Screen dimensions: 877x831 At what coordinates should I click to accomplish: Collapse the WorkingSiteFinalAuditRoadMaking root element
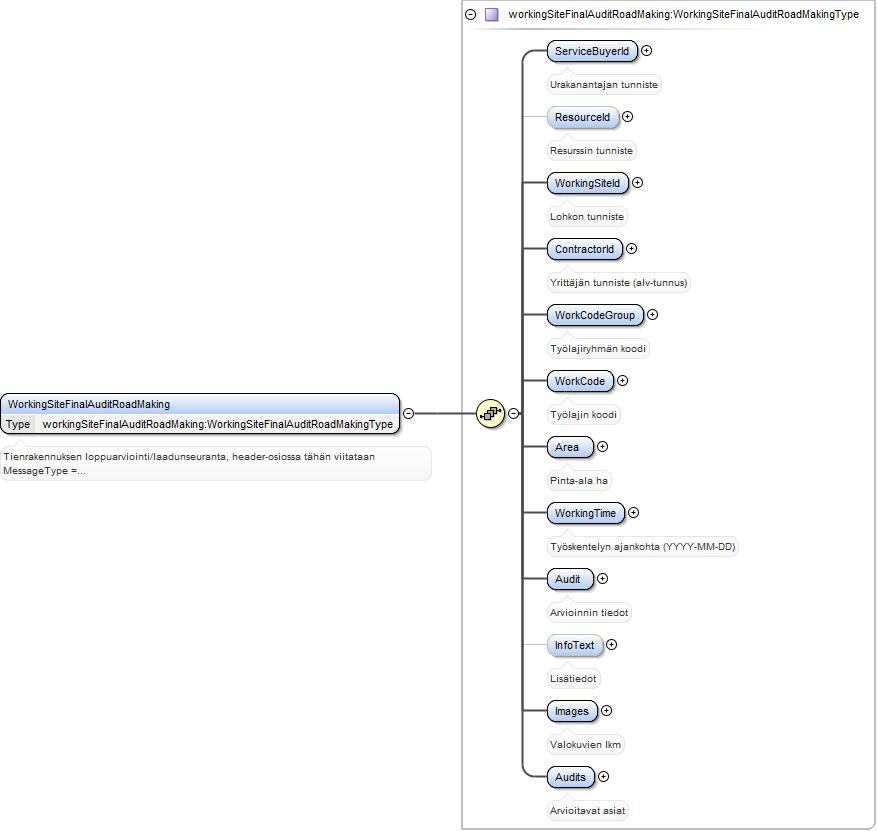pyautogui.click(x=409, y=413)
